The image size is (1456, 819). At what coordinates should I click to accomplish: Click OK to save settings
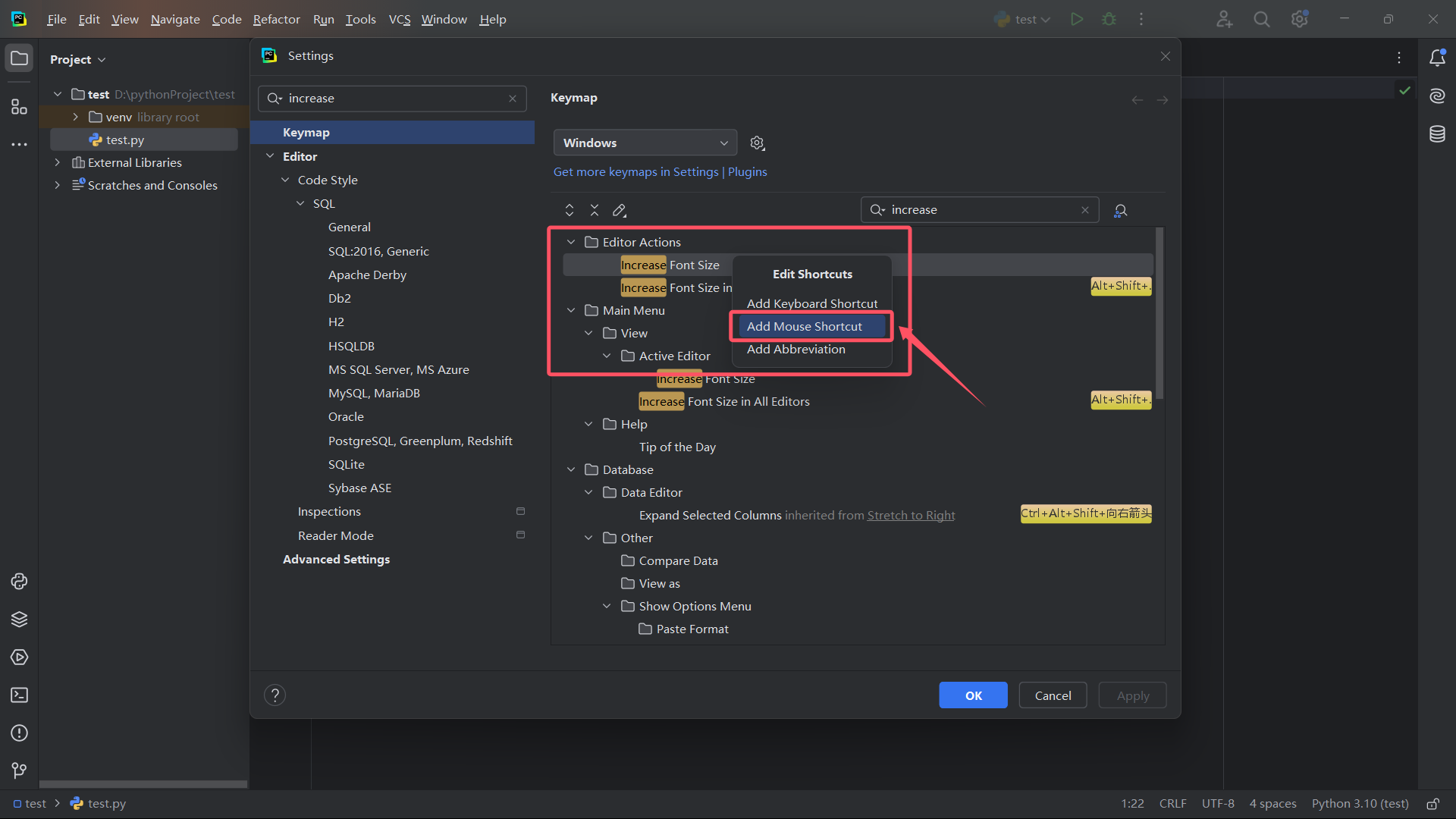pyautogui.click(x=973, y=695)
